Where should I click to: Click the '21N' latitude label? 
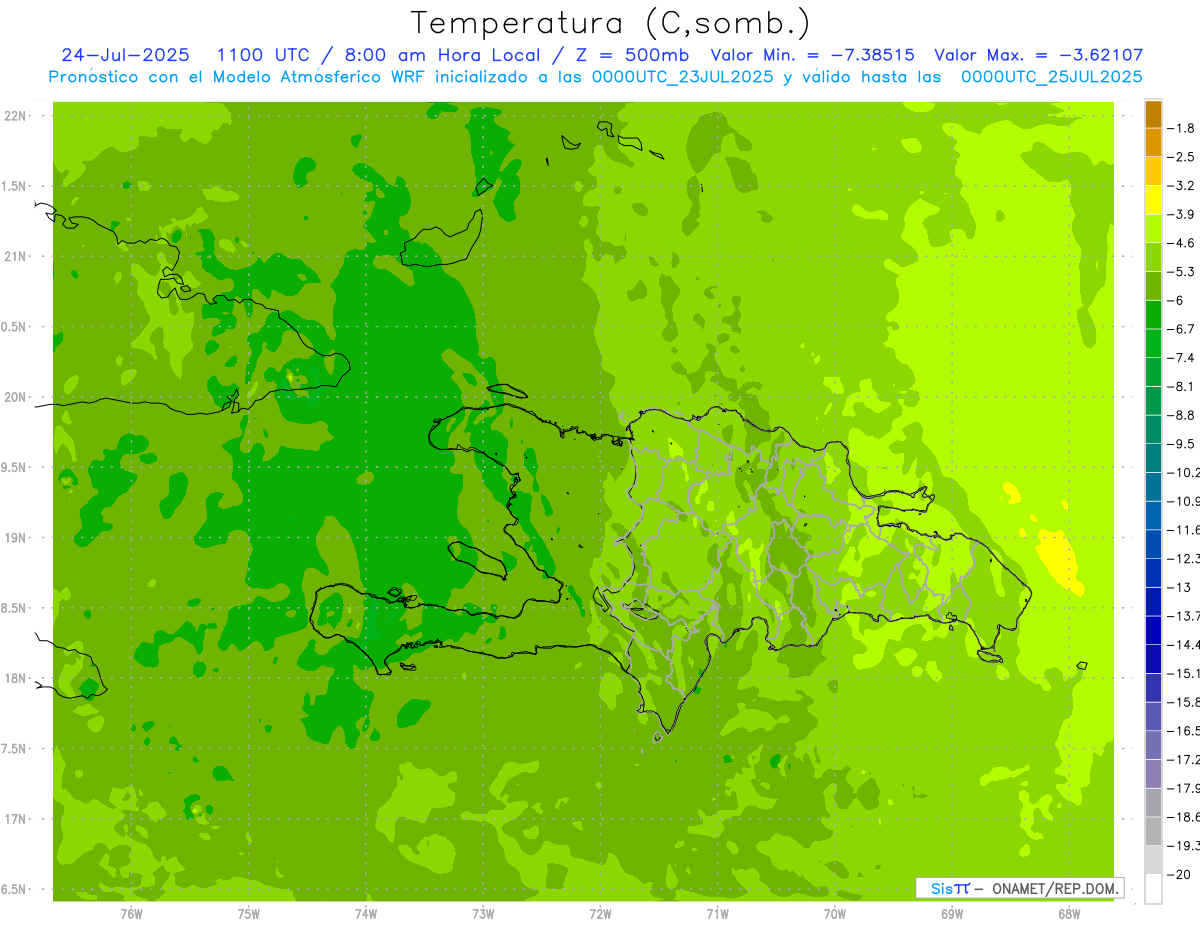(15, 256)
